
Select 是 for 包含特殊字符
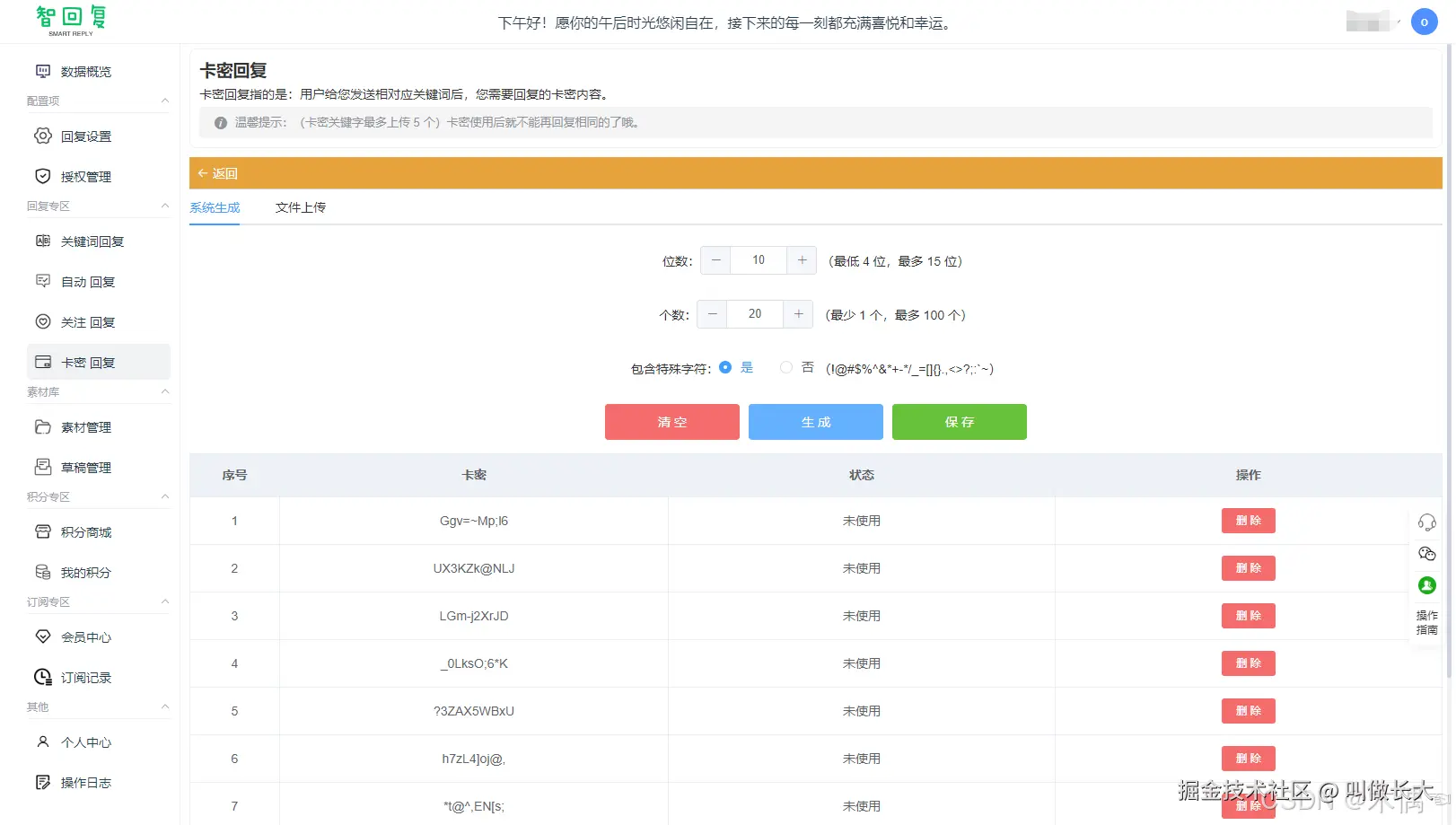[725, 367]
